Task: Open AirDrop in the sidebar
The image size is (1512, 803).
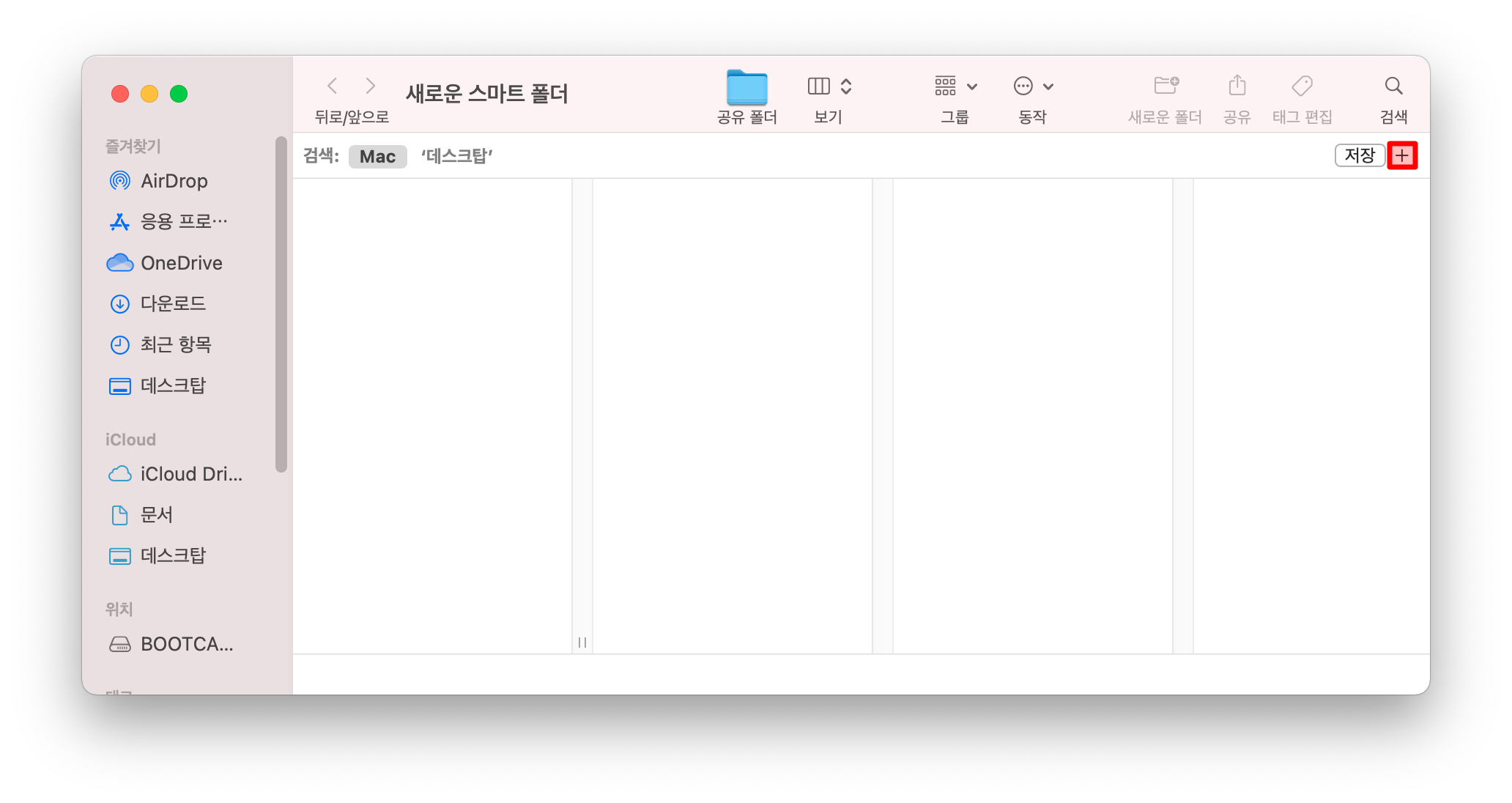Action: point(174,181)
